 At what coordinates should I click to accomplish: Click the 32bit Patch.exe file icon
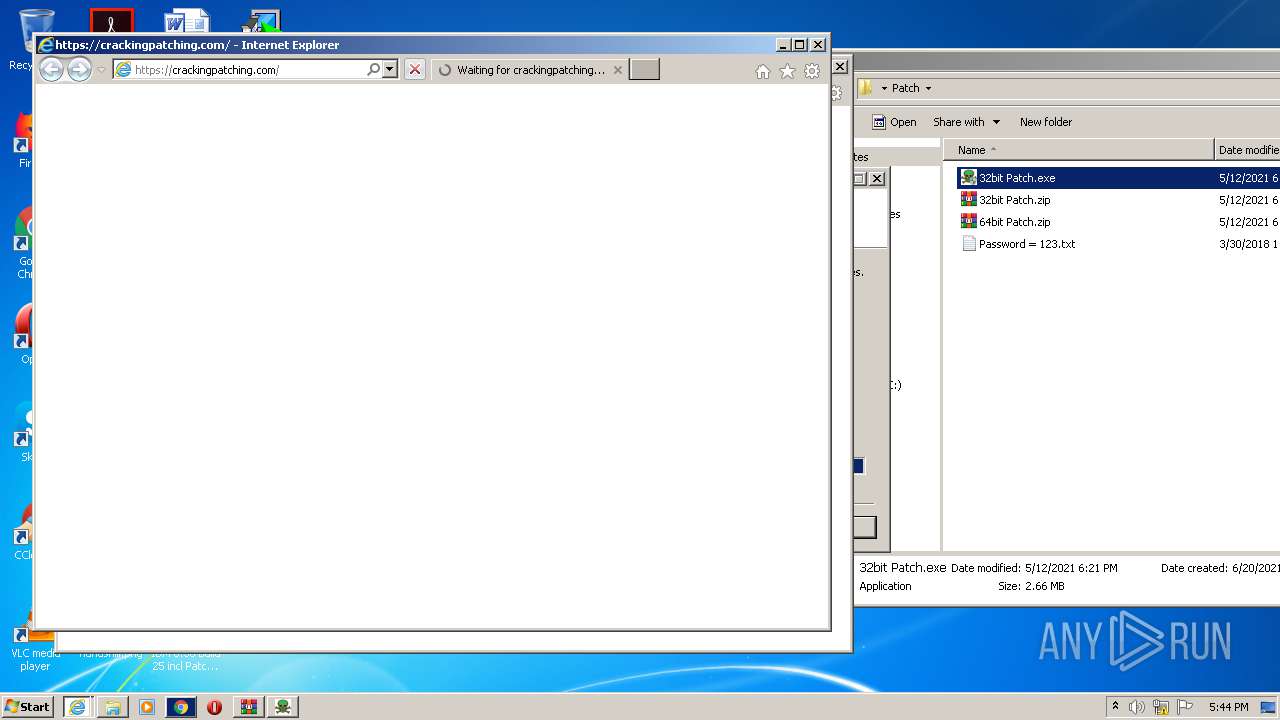968,178
